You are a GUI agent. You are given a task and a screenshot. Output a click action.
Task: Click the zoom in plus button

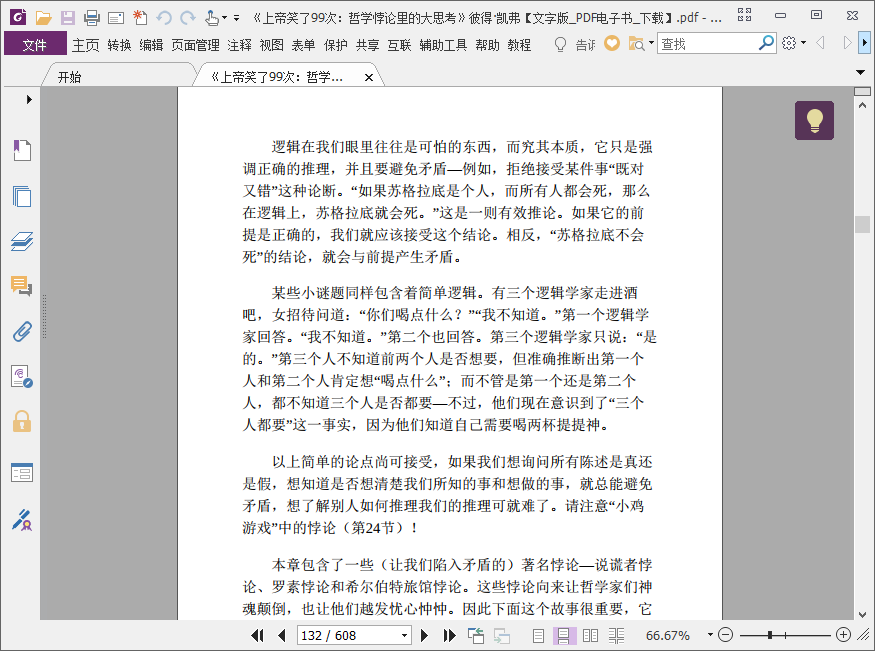pos(843,635)
